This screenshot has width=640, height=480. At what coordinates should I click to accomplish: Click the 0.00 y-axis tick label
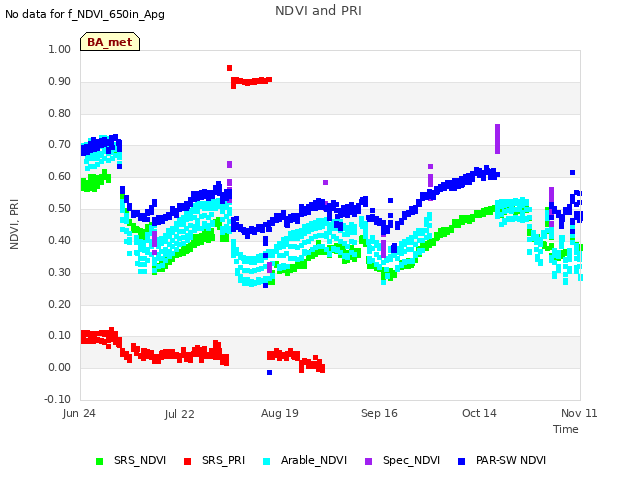60,367
